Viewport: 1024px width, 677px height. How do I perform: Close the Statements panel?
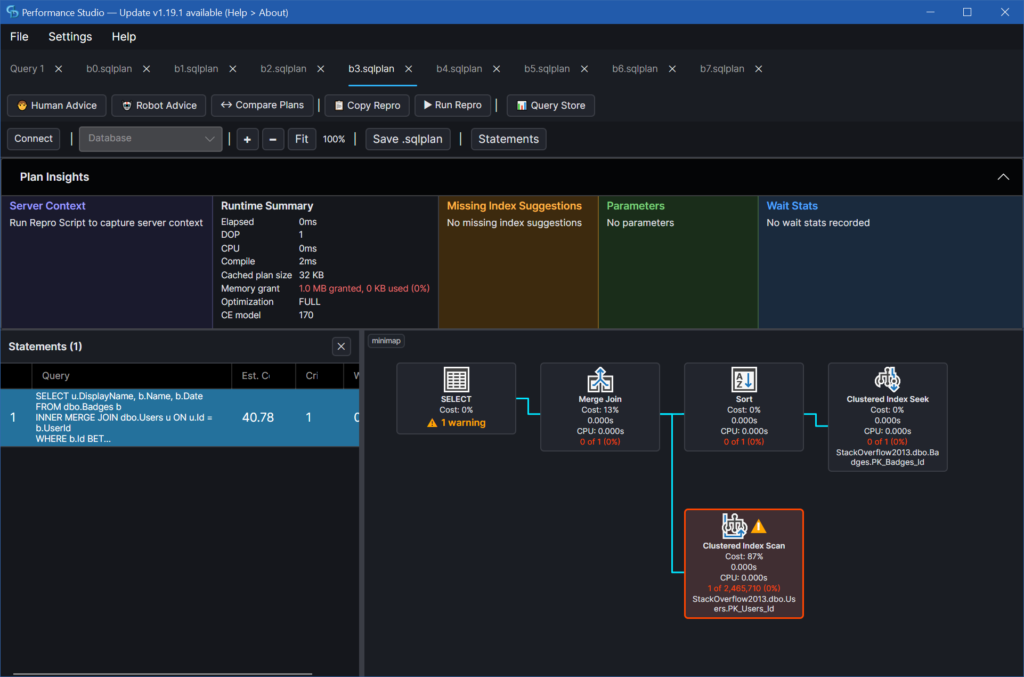tap(341, 347)
